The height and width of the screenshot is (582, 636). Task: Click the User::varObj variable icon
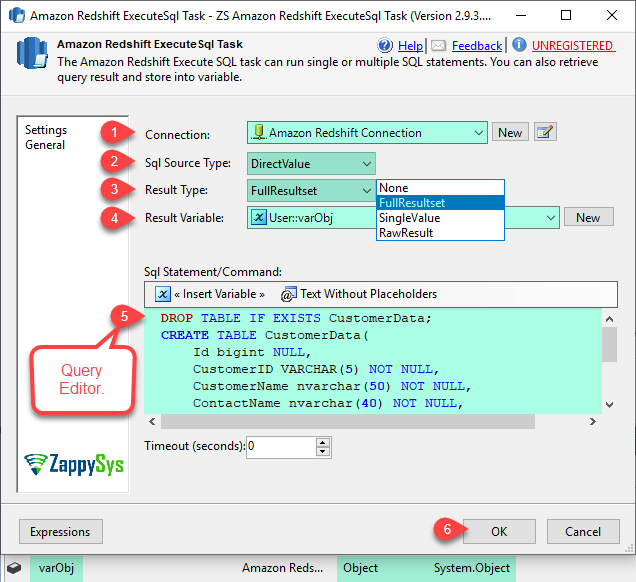click(258, 217)
